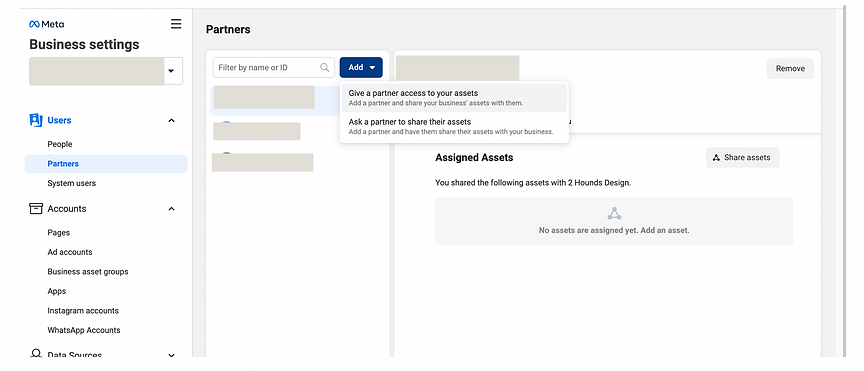Screen dimensions: 864x371
Task: Click the Data Sources icon
Action: (x=36, y=354)
